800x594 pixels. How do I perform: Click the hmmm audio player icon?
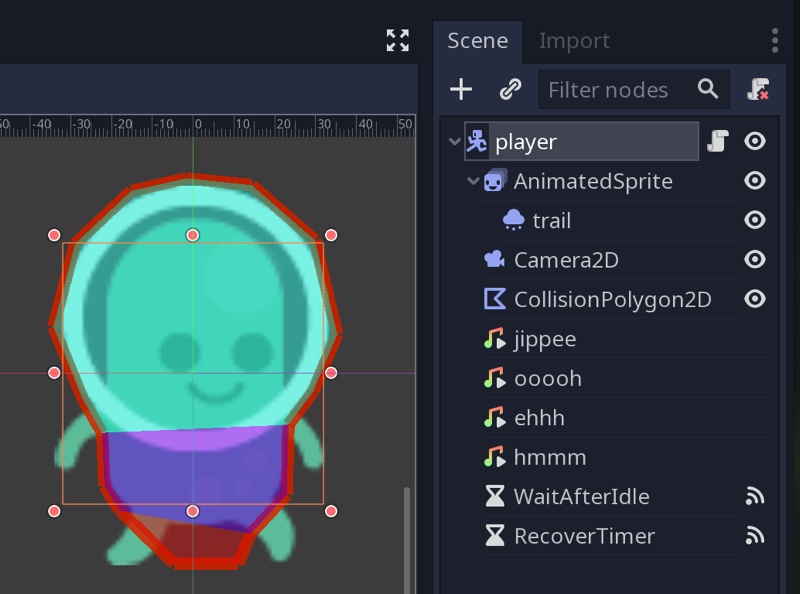(494, 457)
